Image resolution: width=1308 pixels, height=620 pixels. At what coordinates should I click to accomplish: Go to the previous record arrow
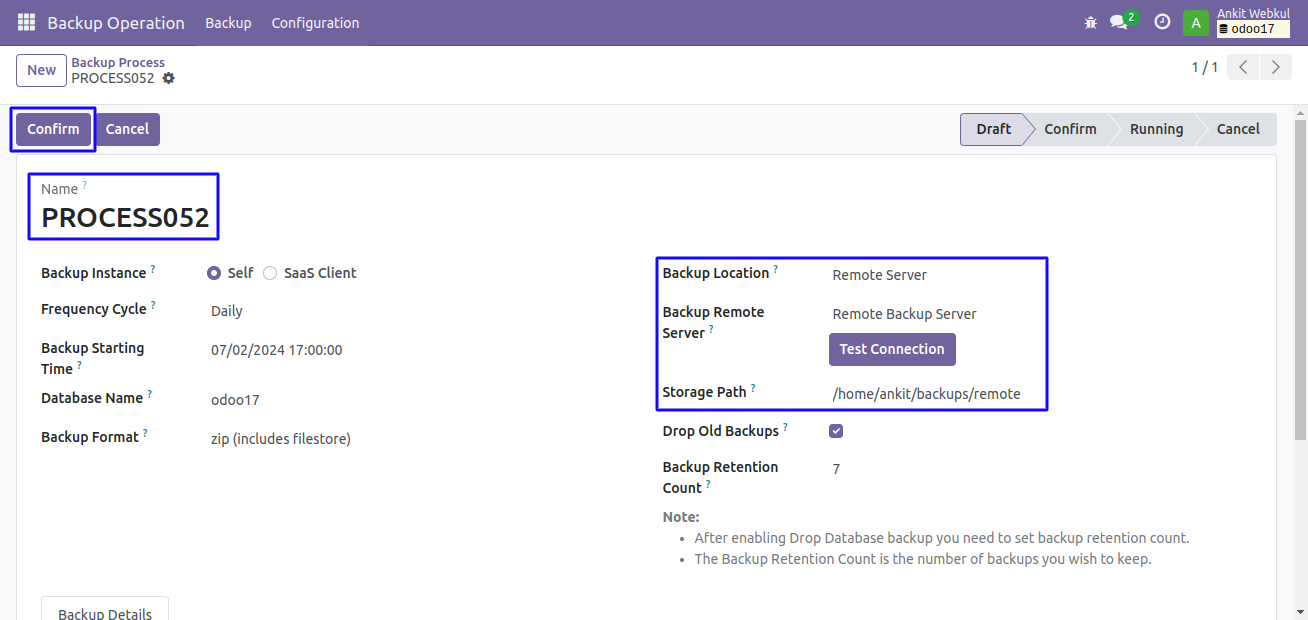click(1243, 67)
